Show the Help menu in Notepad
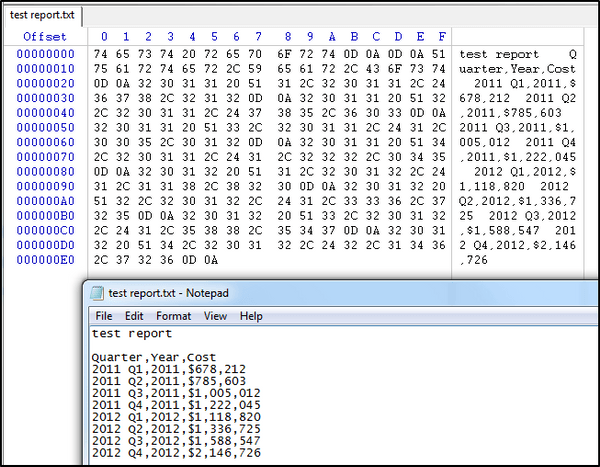600x467 pixels. [x=251, y=316]
